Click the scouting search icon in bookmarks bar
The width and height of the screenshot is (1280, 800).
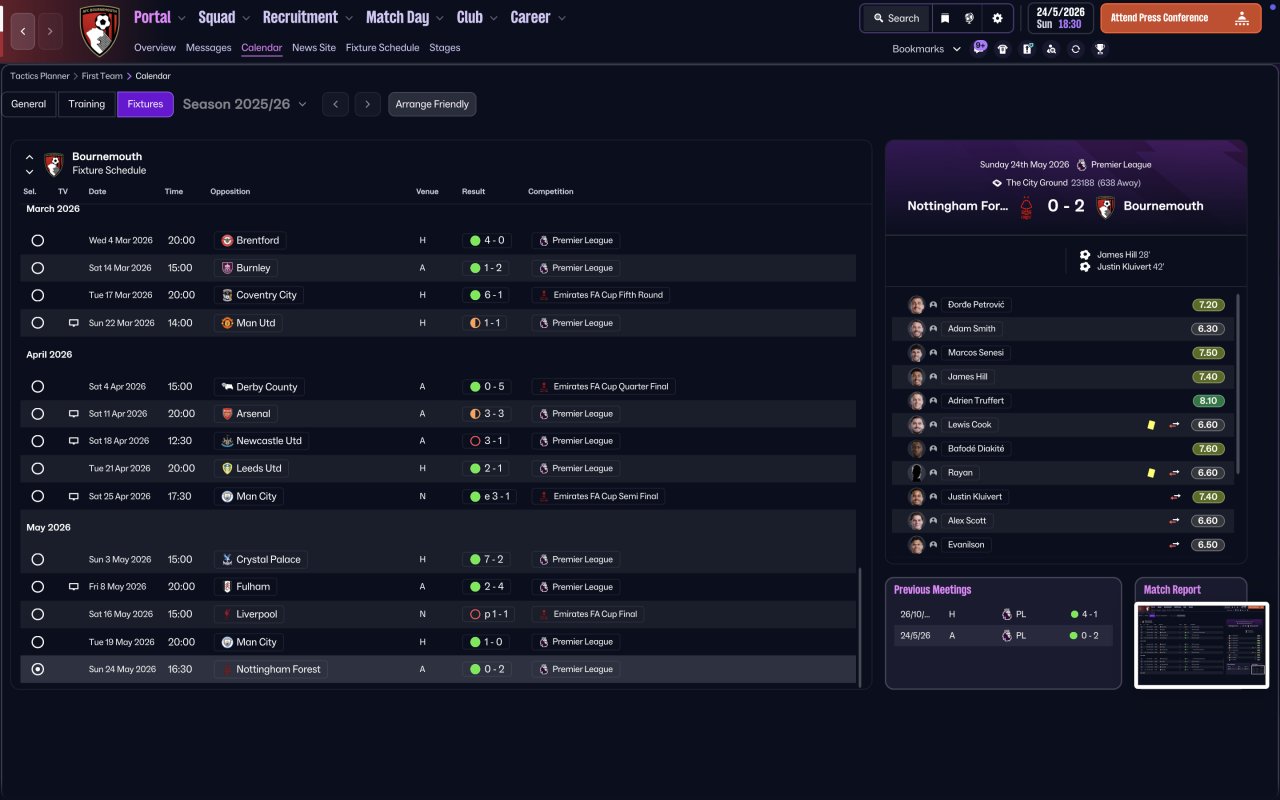click(1051, 49)
